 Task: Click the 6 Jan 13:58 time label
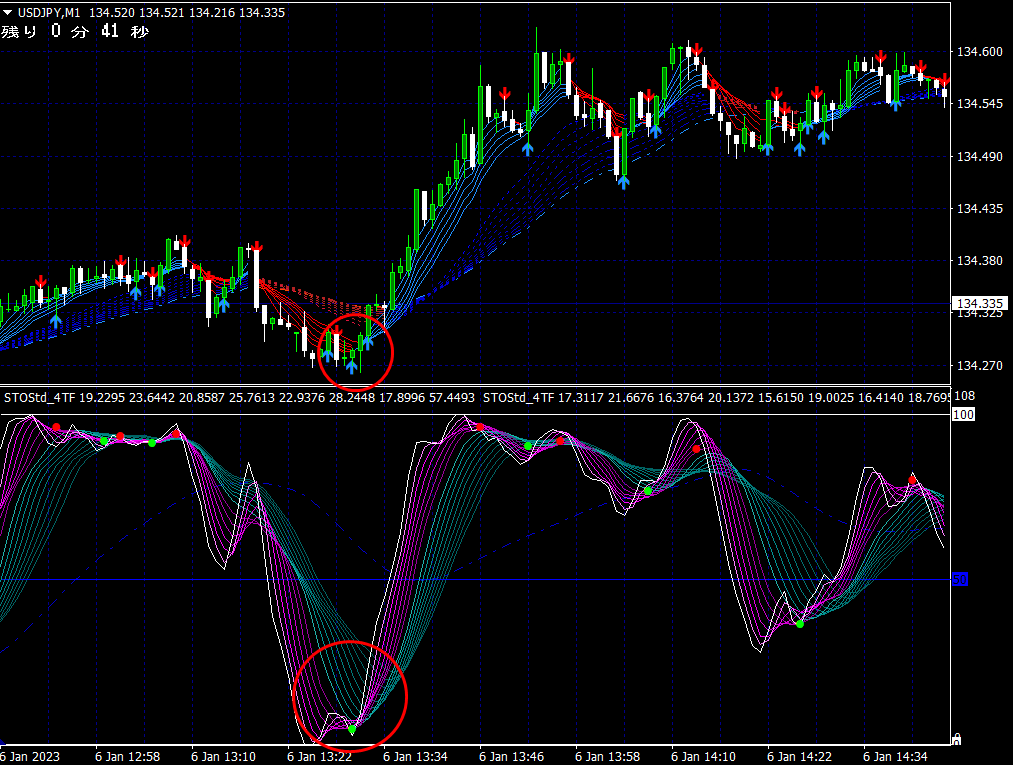(x=607, y=756)
